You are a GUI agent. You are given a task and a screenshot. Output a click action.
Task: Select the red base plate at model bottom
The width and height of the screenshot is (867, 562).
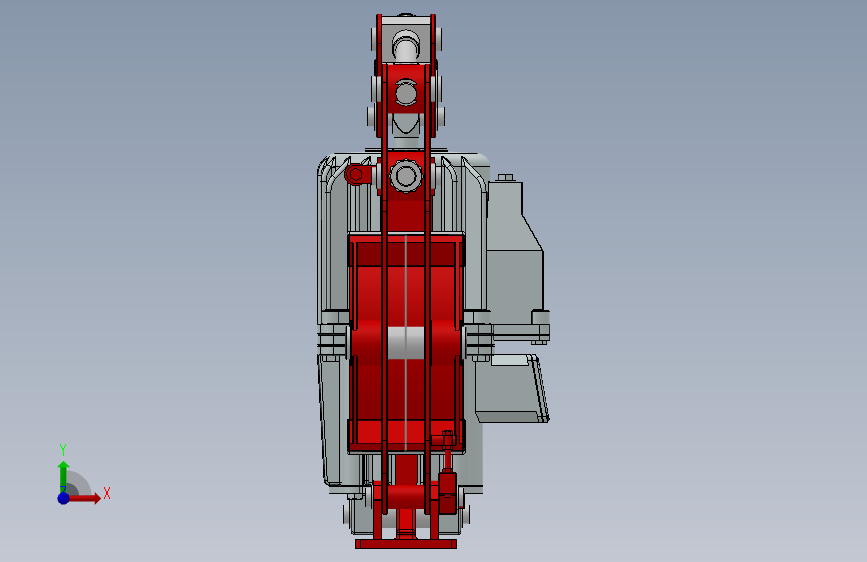tap(406, 544)
